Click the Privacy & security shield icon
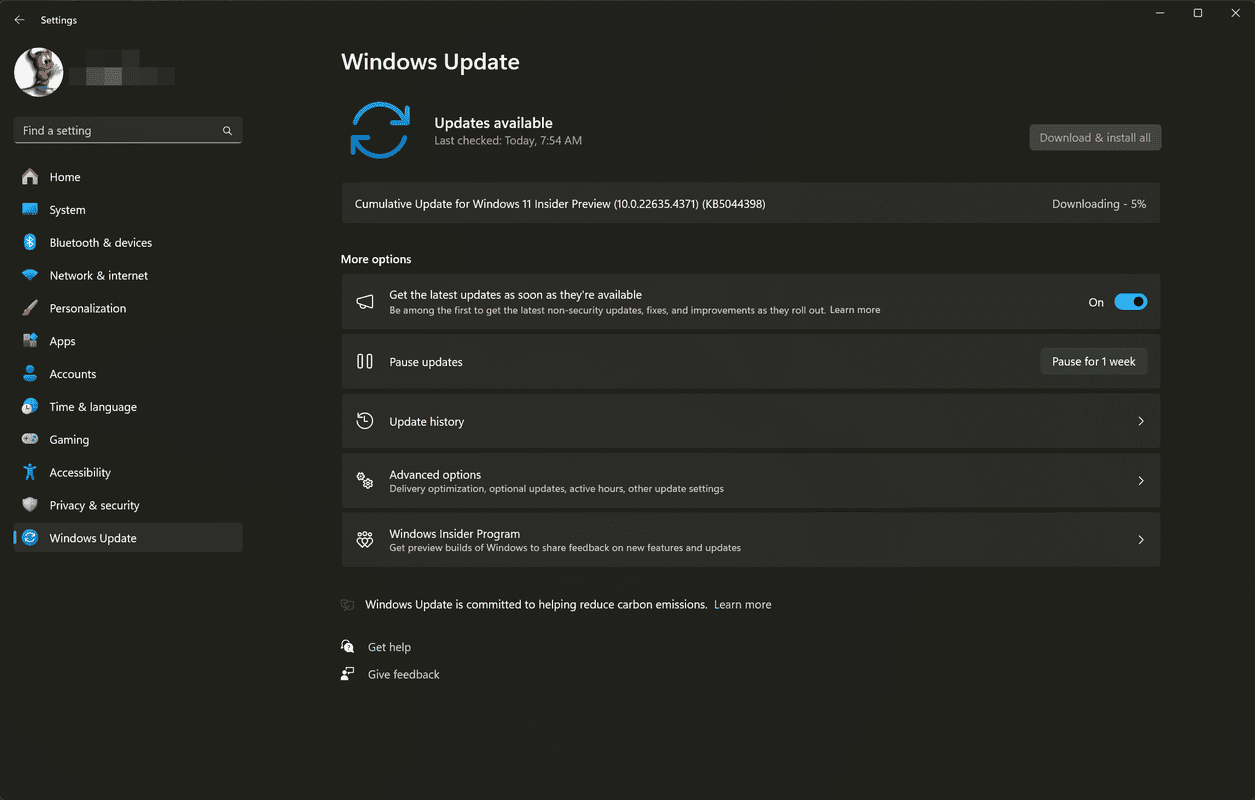1255x800 pixels. (x=30, y=505)
